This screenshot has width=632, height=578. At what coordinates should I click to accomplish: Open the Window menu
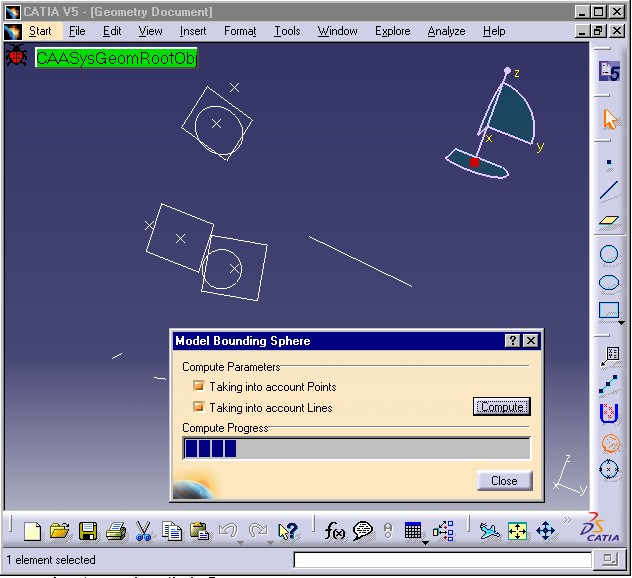pyautogui.click(x=337, y=31)
